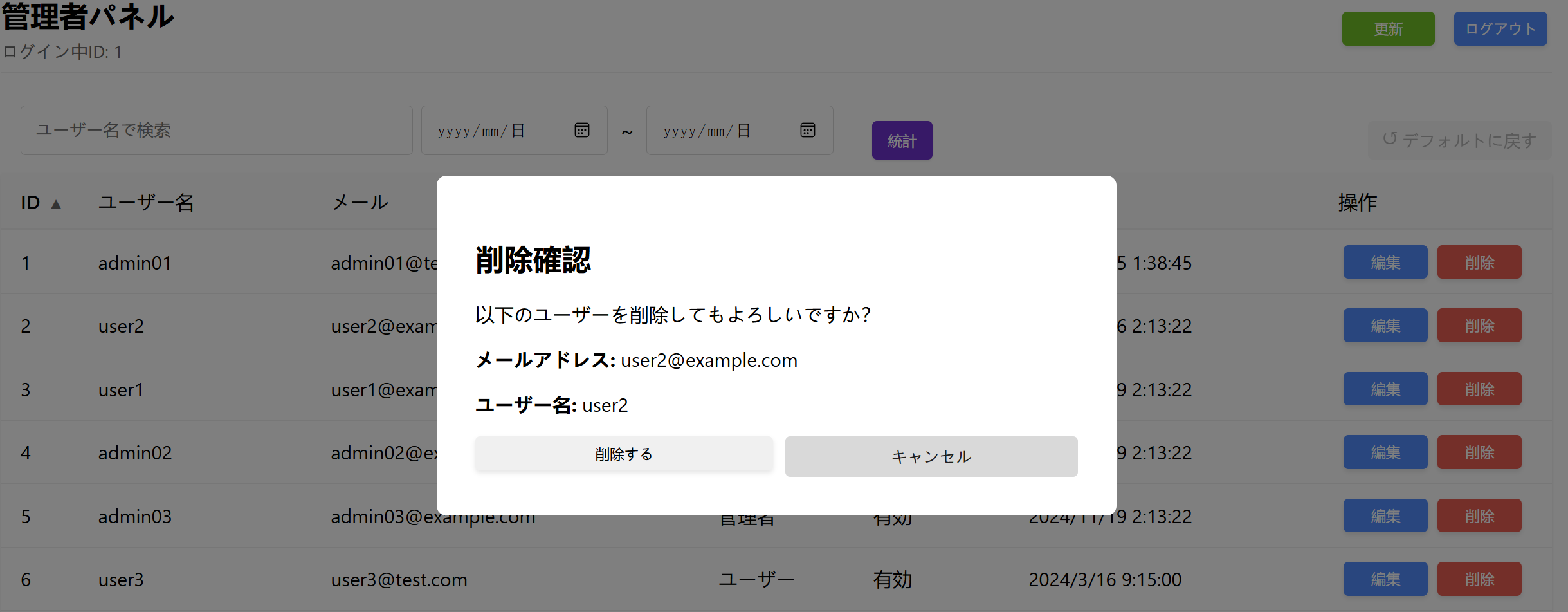The height and width of the screenshot is (612, 1568).
Task: Click the 操作 column header
Action: coord(1357,203)
